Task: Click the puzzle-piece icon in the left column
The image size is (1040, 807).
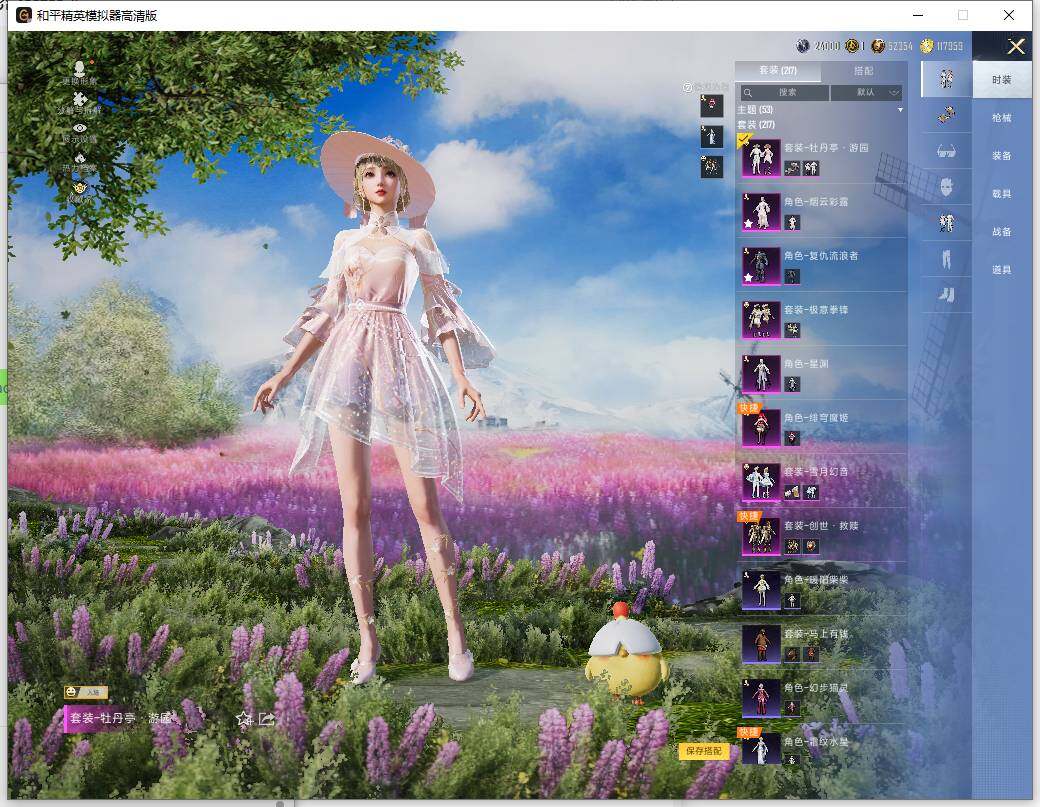Action: (80, 99)
